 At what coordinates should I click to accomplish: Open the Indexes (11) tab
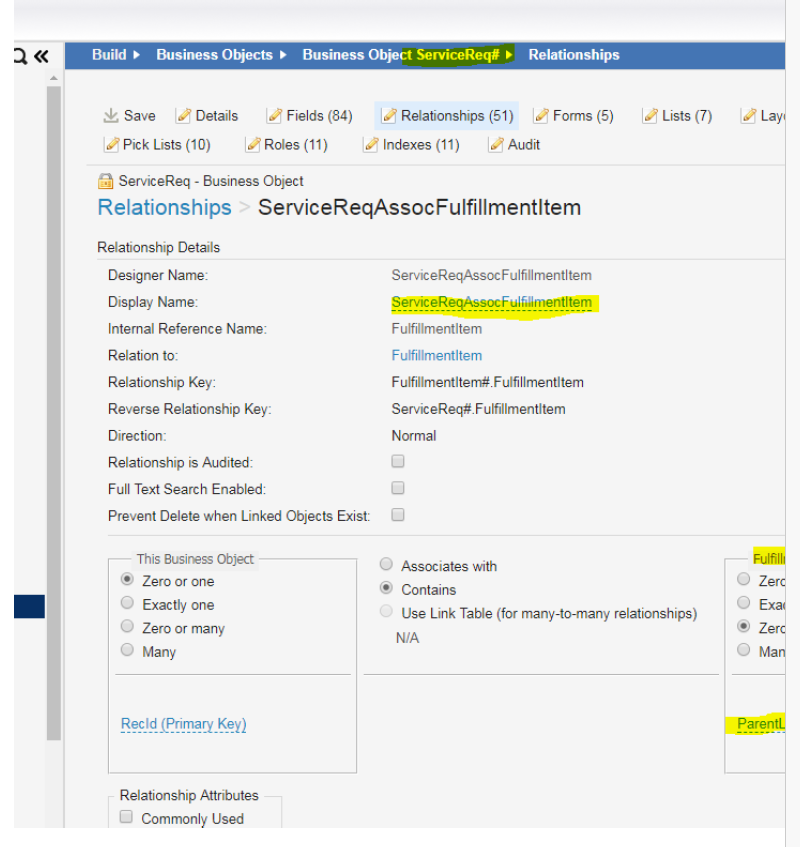coord(411,145)
